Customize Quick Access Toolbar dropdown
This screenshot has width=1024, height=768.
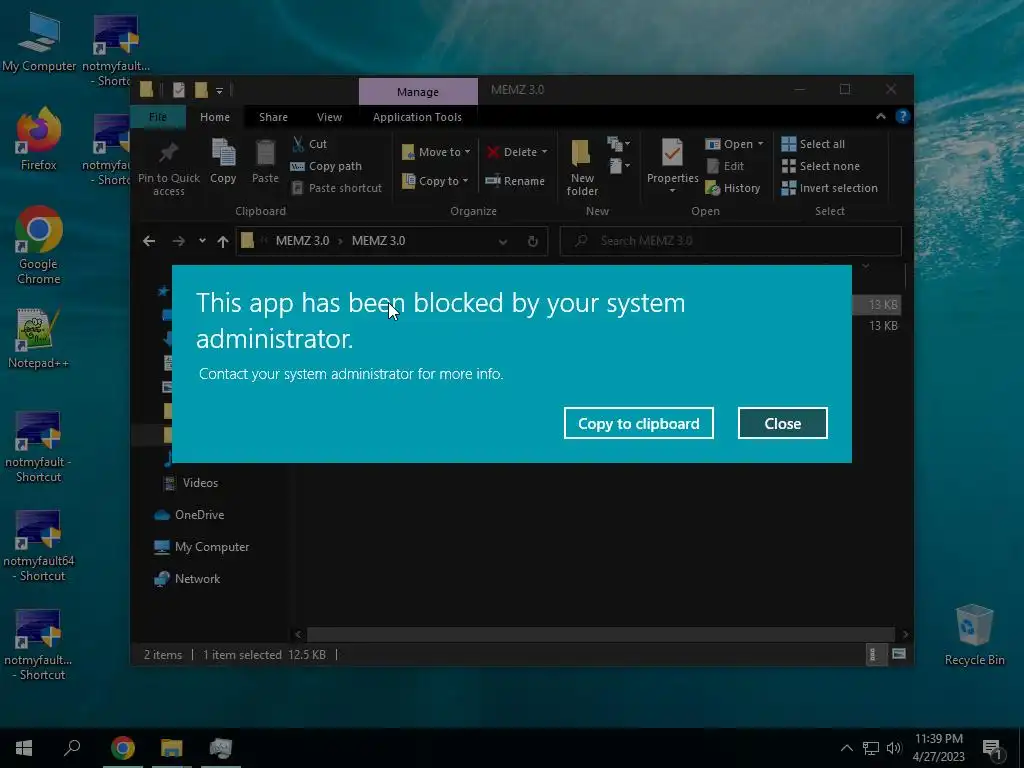(x=219, y=90)
